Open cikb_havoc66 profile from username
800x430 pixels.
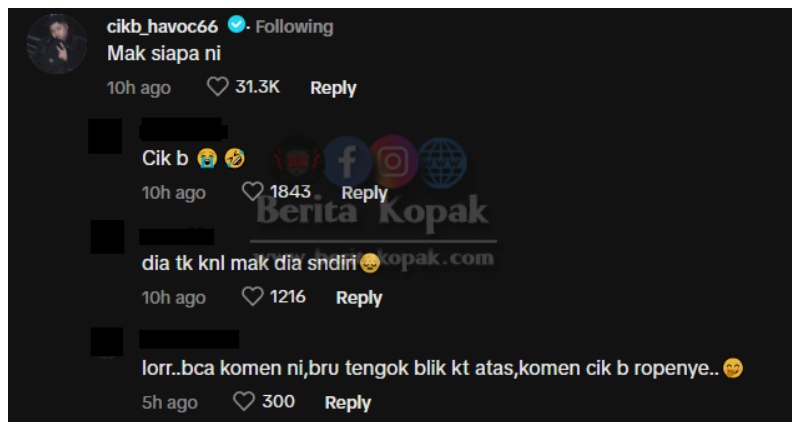point(162,26)
